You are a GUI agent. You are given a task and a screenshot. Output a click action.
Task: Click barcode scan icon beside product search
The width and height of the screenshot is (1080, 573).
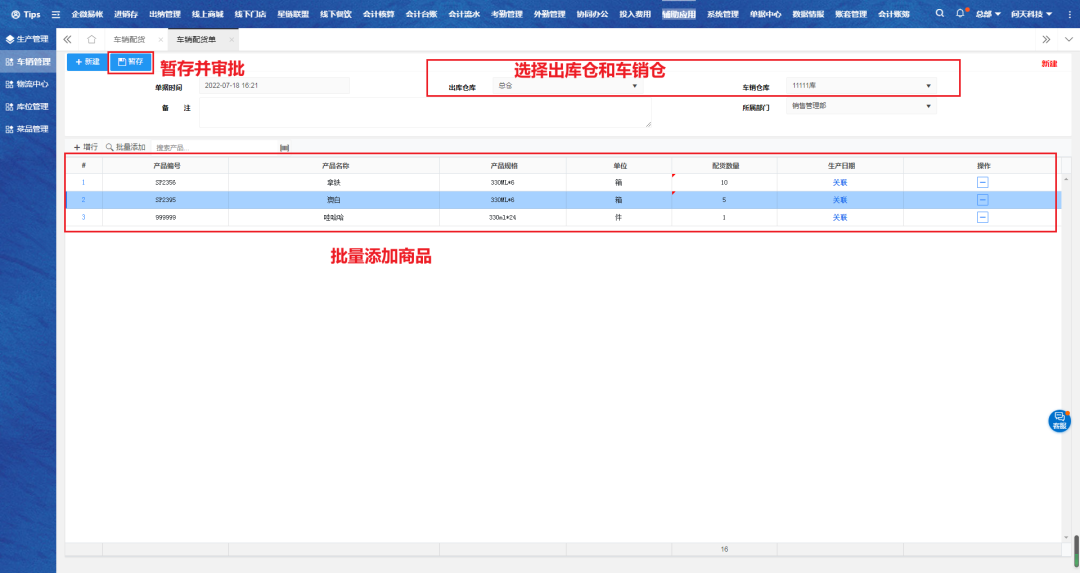[284, 147]
